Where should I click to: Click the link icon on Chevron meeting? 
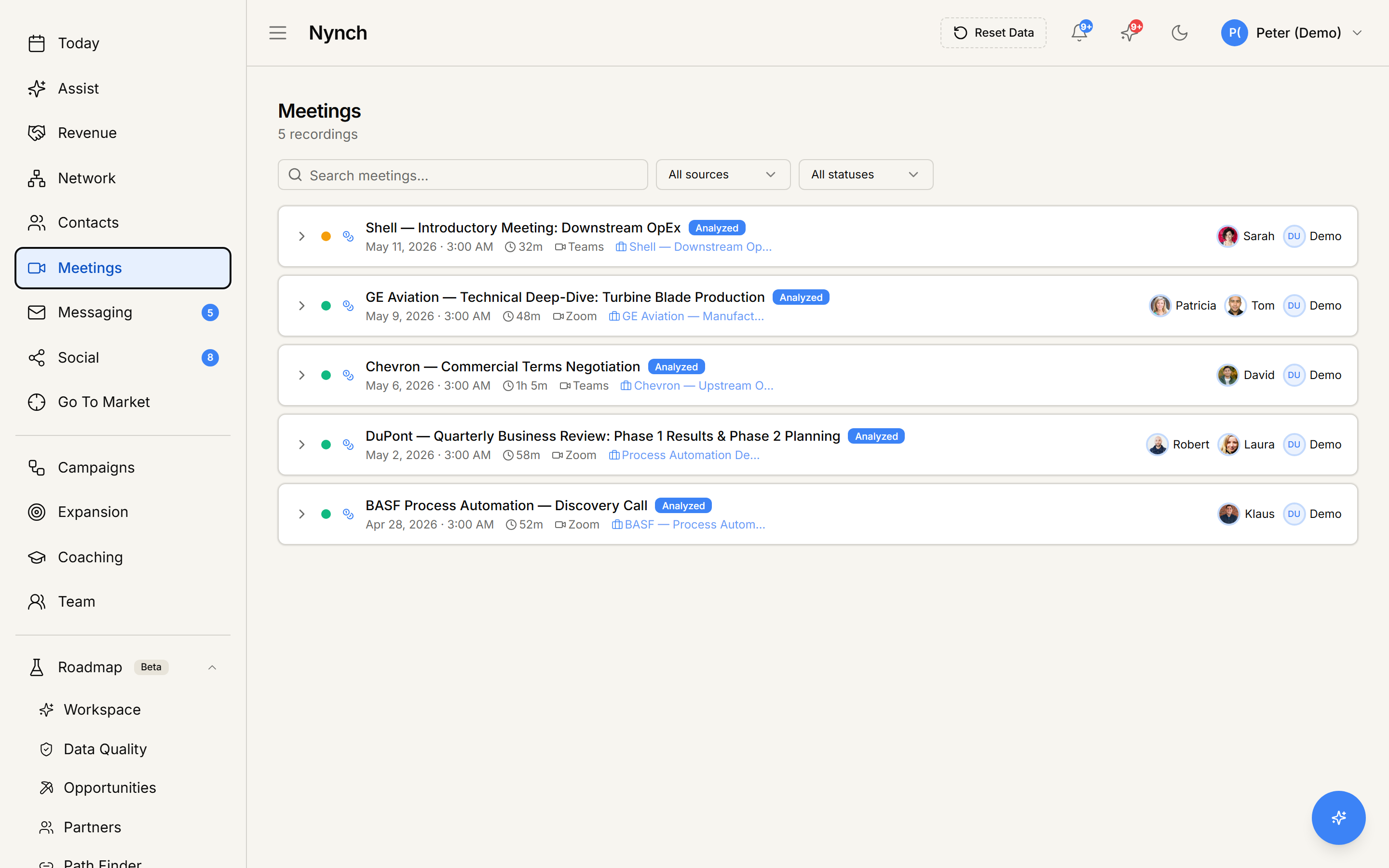tap(348, 375)
